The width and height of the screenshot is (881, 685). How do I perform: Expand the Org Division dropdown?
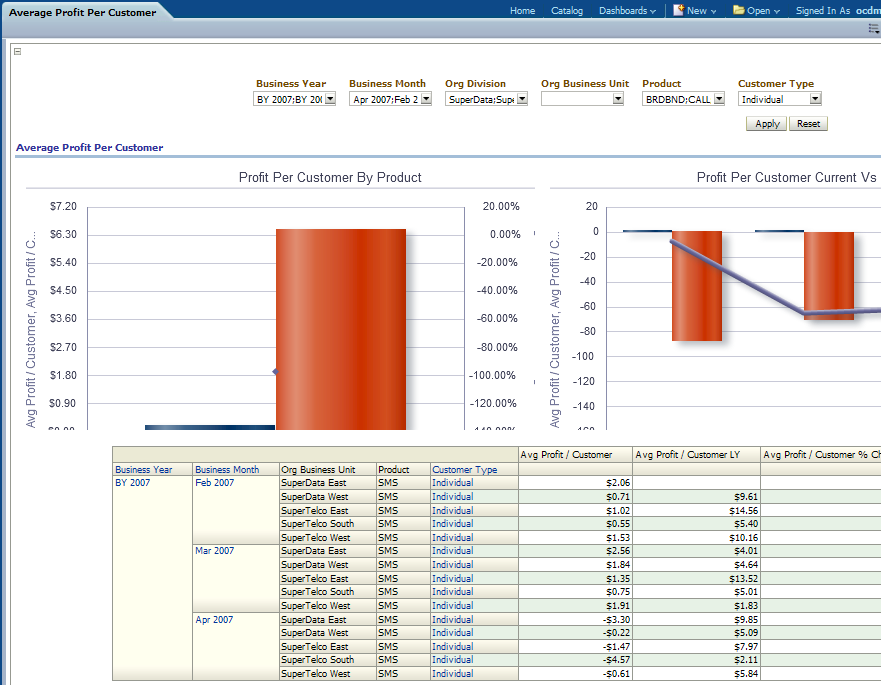tap(521, 99)
